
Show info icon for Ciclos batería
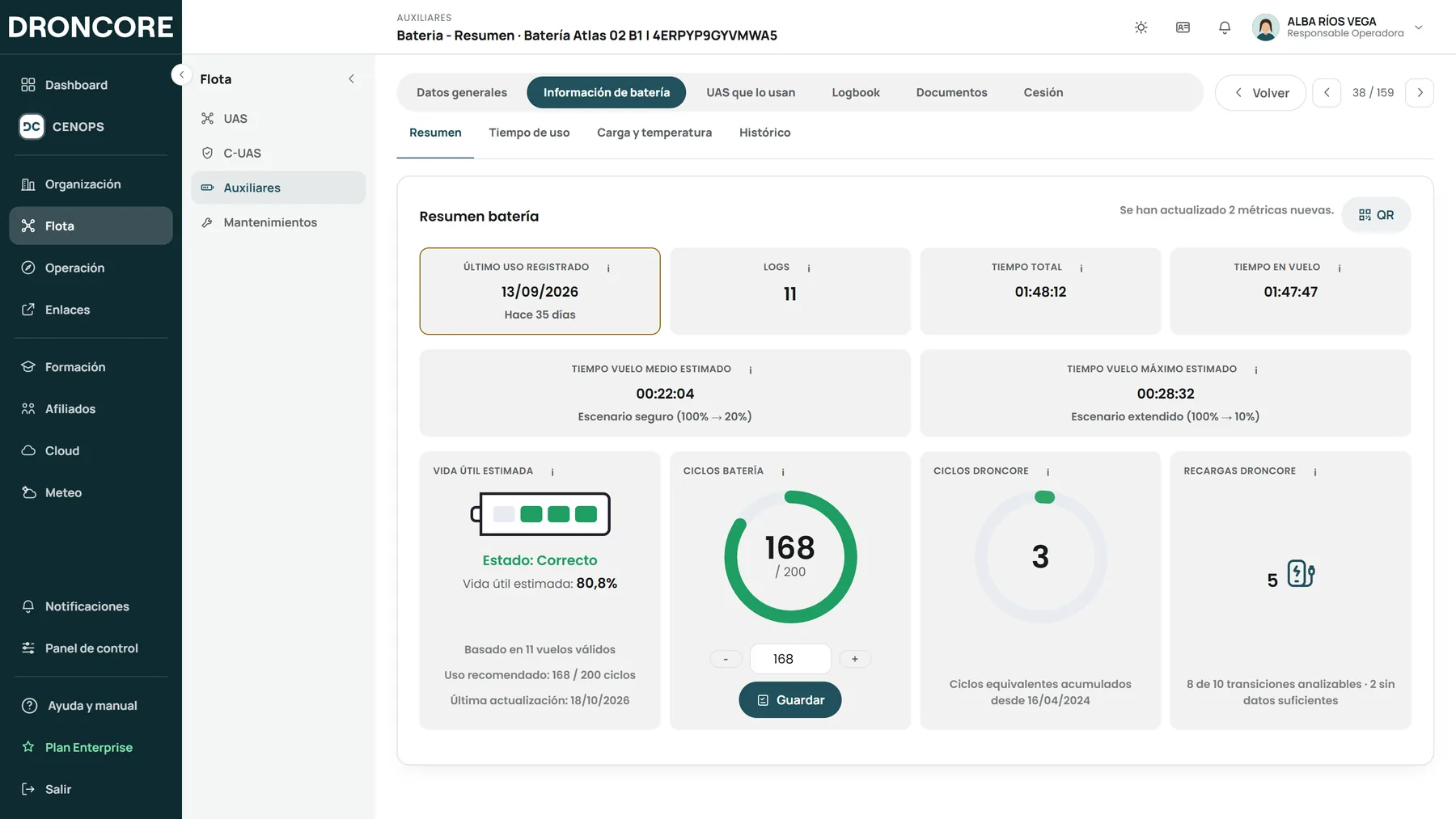(x=783, y=471)
